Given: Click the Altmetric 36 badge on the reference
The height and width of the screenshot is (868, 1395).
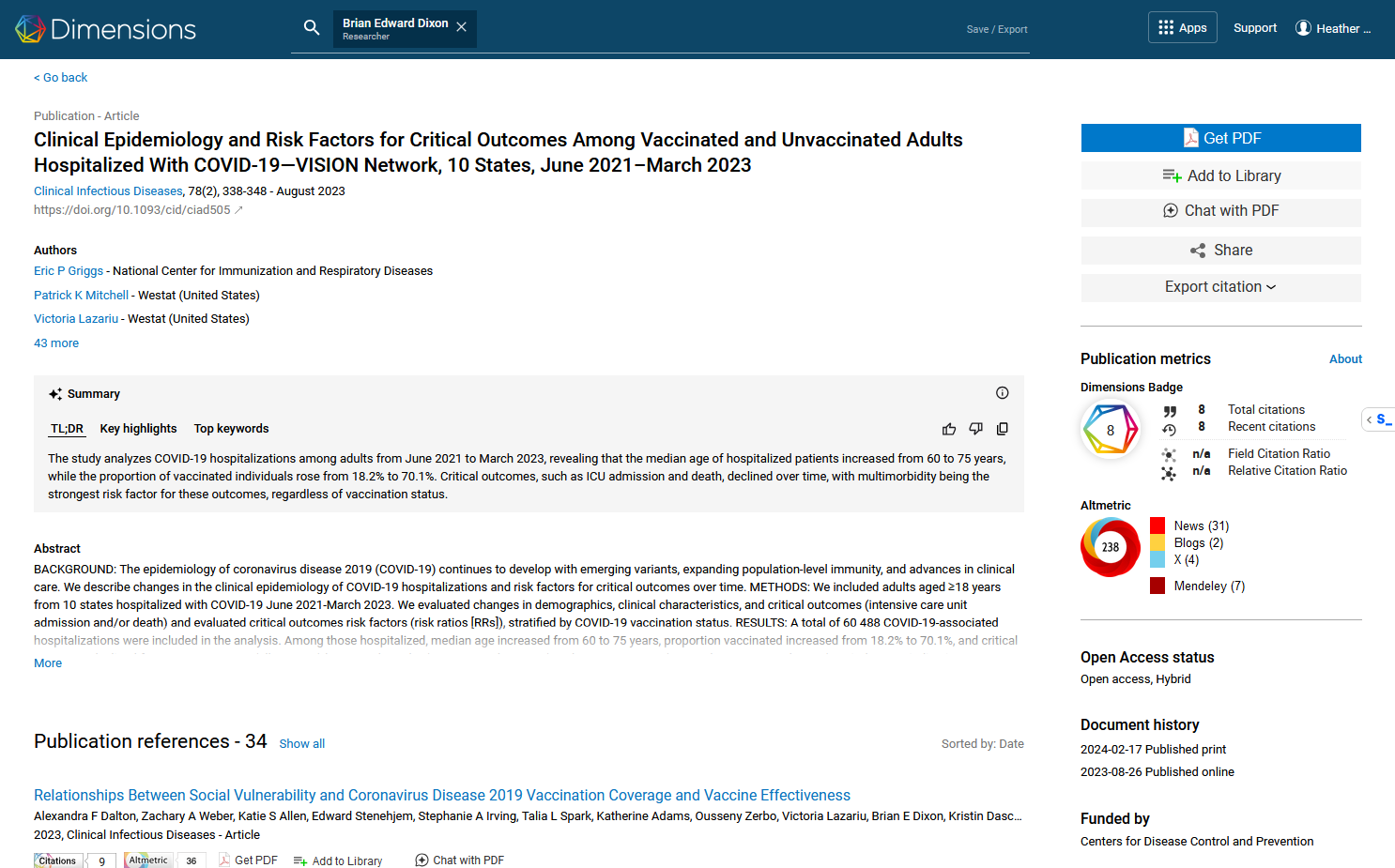Looking at the screenshot, I should (164, 860).
